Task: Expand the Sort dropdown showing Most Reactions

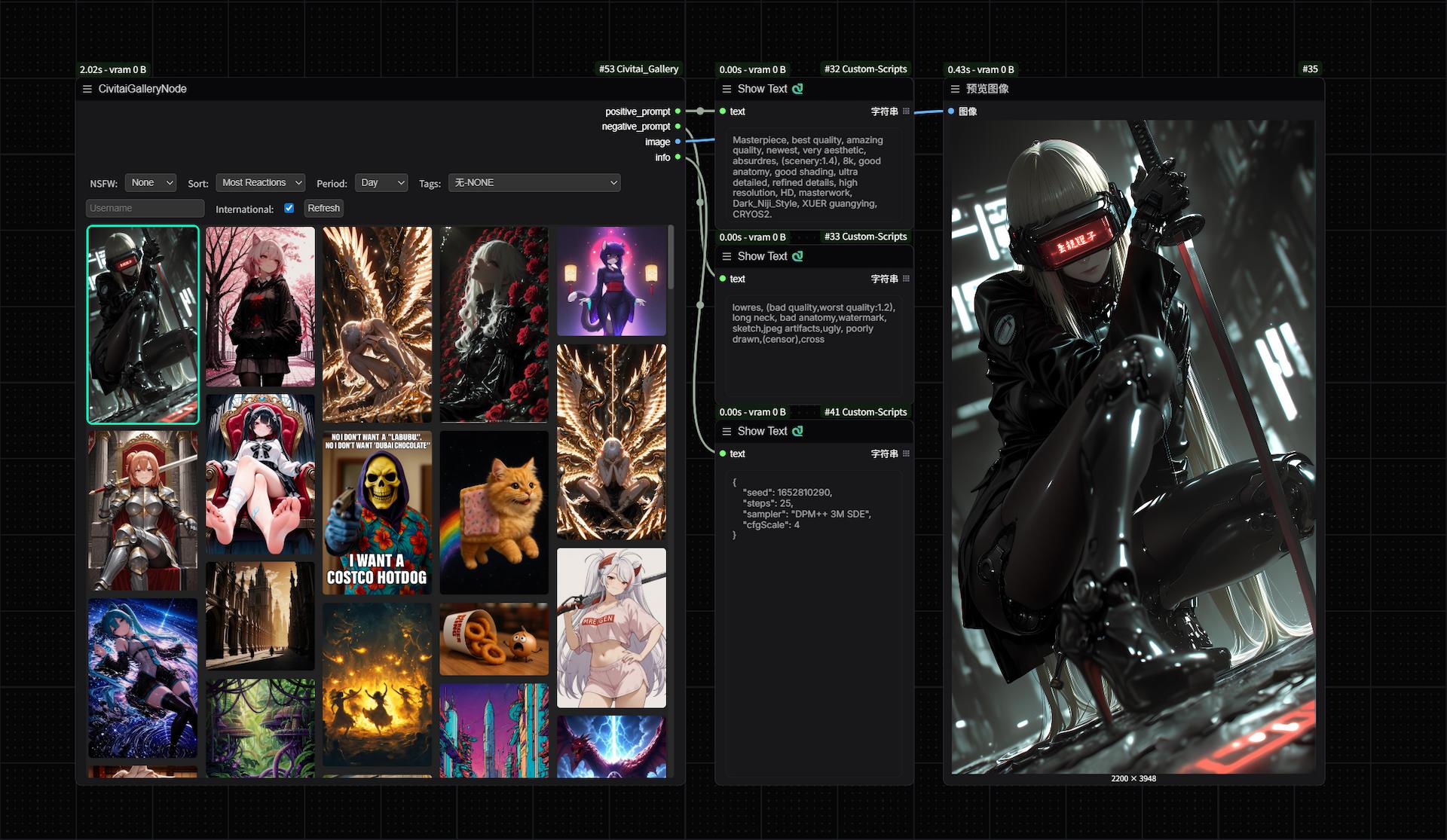Action: (x=260, y=182)
